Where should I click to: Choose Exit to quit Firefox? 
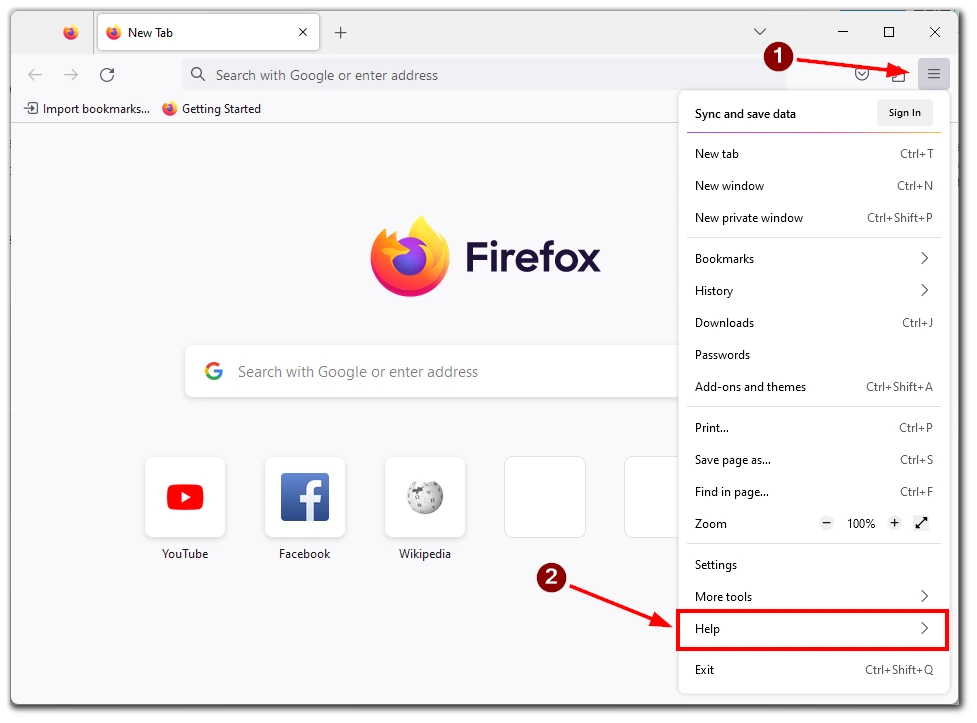[814, 669]
